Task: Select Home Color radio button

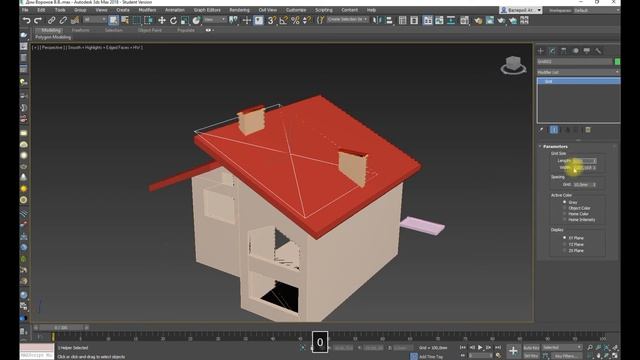Action: click(x=565, y=213)
